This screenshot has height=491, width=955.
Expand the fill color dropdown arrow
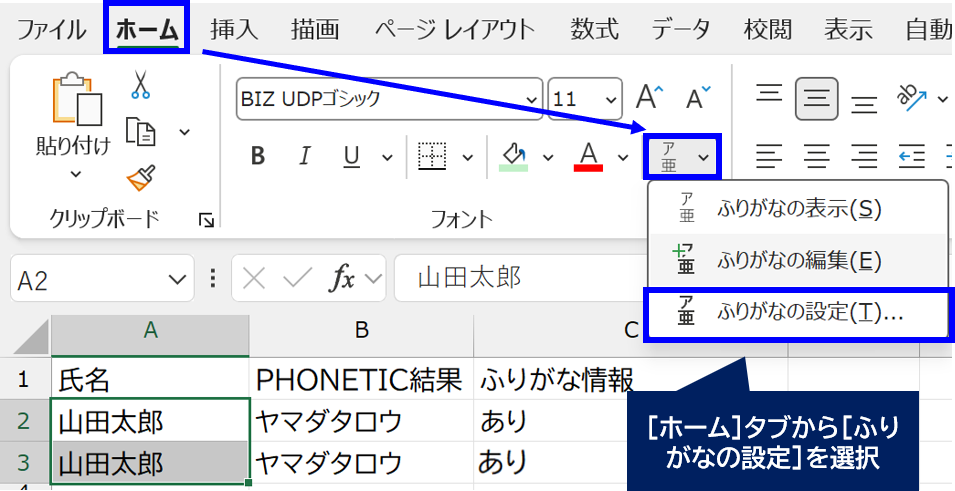(x=548, y=158)
